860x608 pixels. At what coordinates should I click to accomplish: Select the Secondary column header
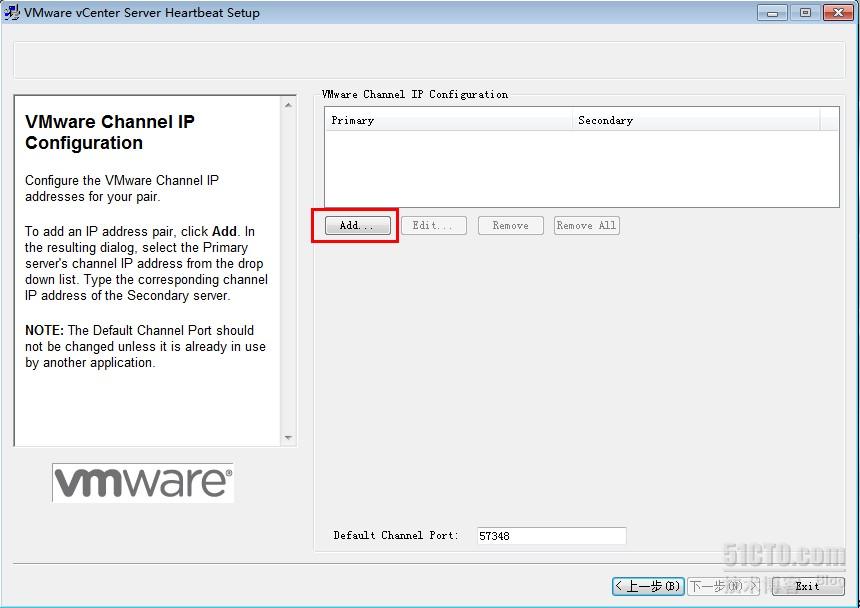(696, 120)
